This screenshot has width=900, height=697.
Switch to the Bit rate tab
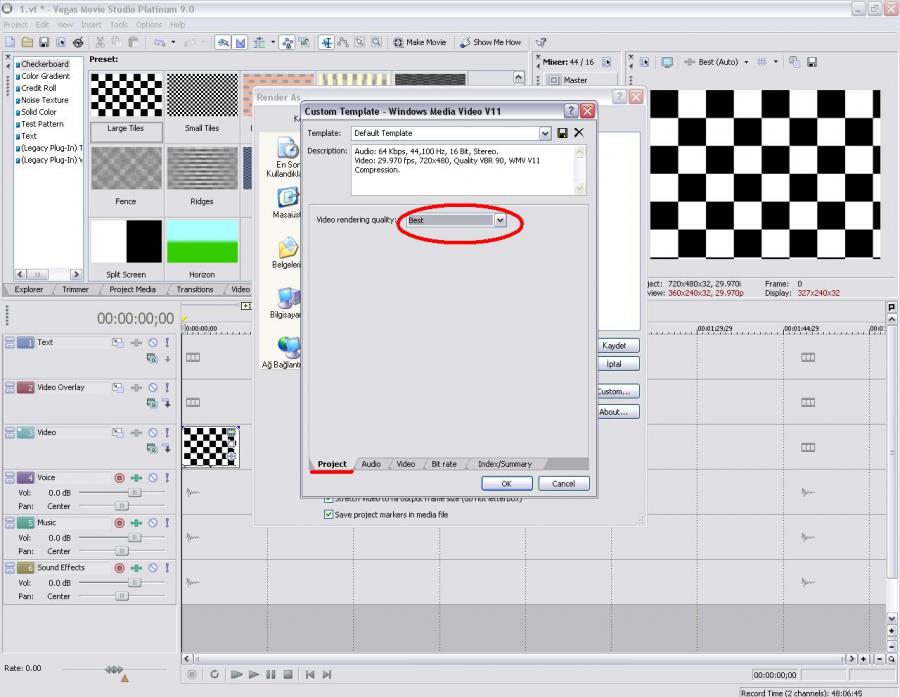(443, 464)
